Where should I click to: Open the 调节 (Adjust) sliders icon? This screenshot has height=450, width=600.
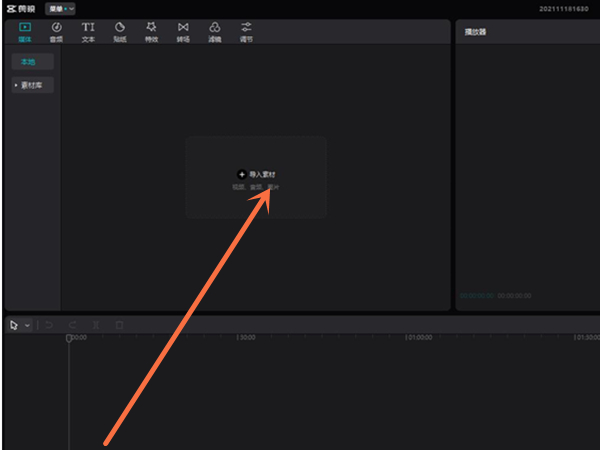pyautogui.click(x=246, y=30)
